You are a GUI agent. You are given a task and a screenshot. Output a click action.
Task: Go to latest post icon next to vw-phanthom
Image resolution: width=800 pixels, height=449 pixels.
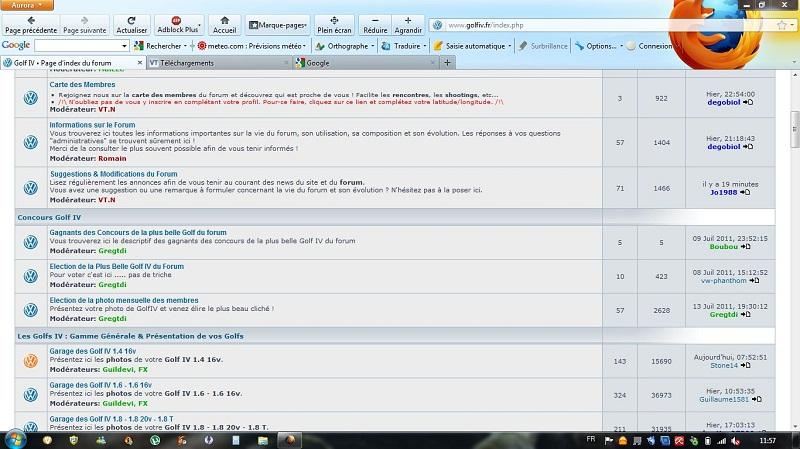click(x=754, y=281)
